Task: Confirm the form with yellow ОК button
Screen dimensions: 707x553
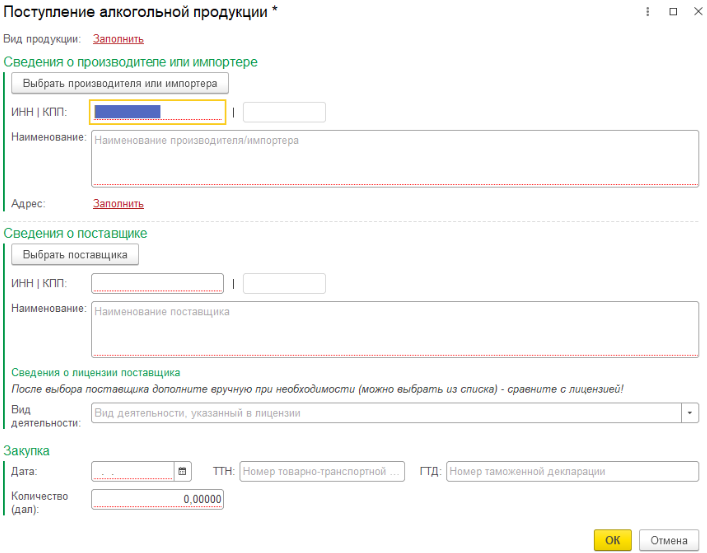Action: click(x=612, y=540)
